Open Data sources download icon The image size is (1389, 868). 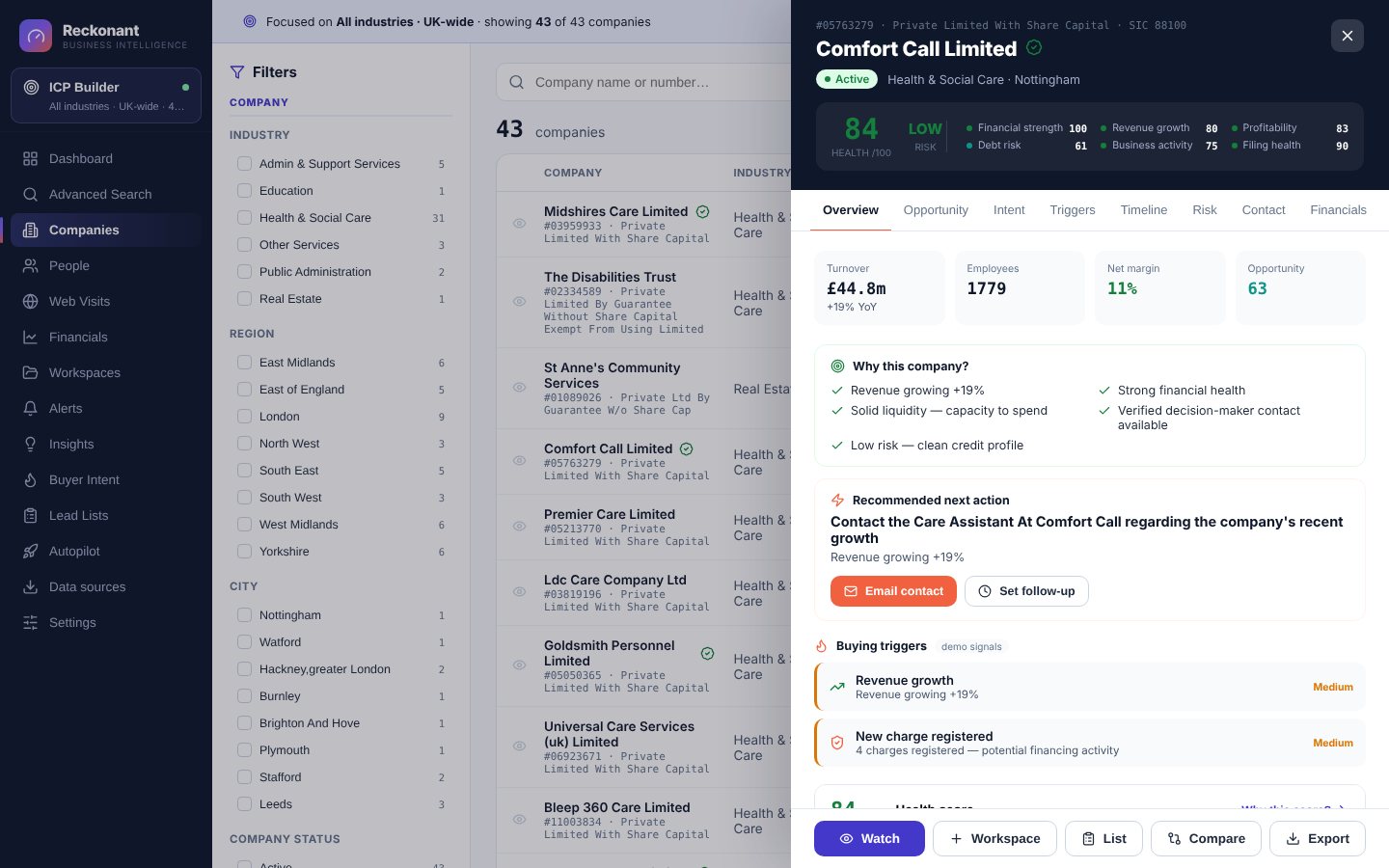pos(30,586)
